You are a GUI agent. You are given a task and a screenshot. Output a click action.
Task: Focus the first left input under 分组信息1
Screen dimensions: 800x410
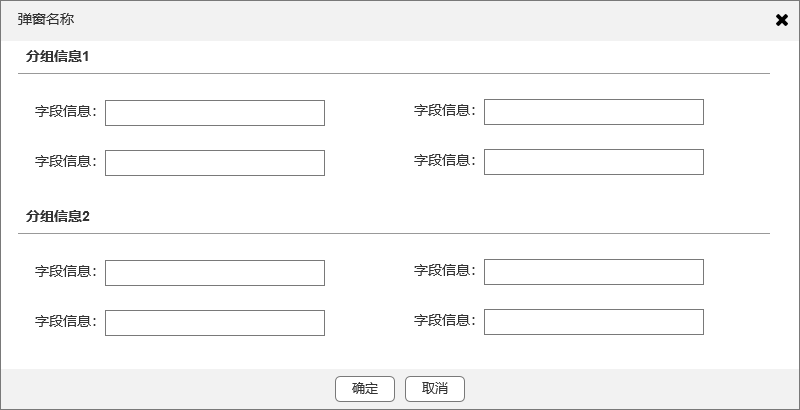(x=215, y=113)
